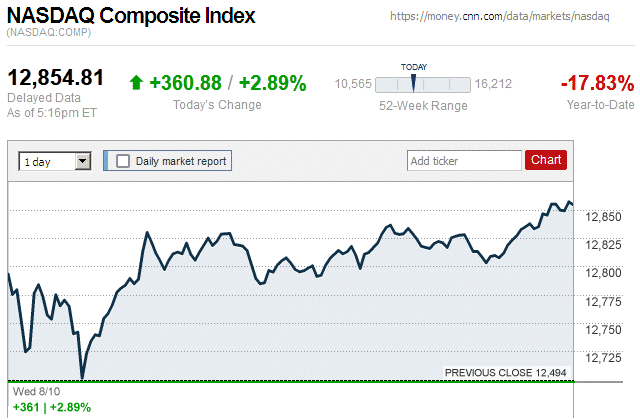The width and height of the screenshot is (640, 420).
Task: Click the 12,854.81 index price
Action: [x=56, y=79]
